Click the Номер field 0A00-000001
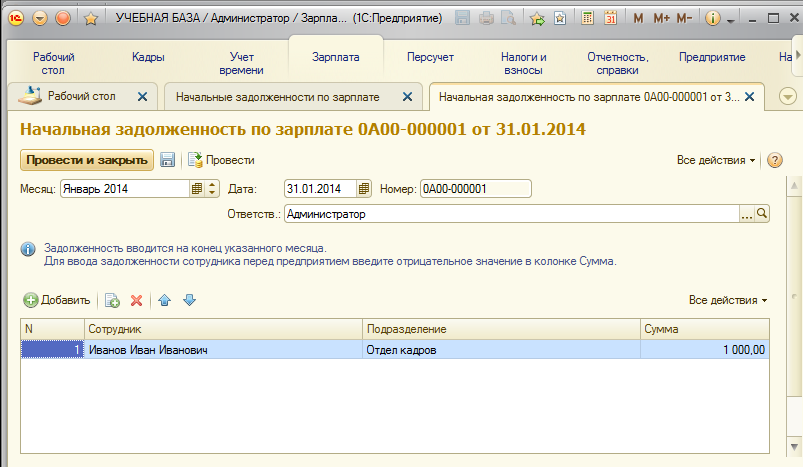This screenshot has width=803, height=467. point(476,188)
